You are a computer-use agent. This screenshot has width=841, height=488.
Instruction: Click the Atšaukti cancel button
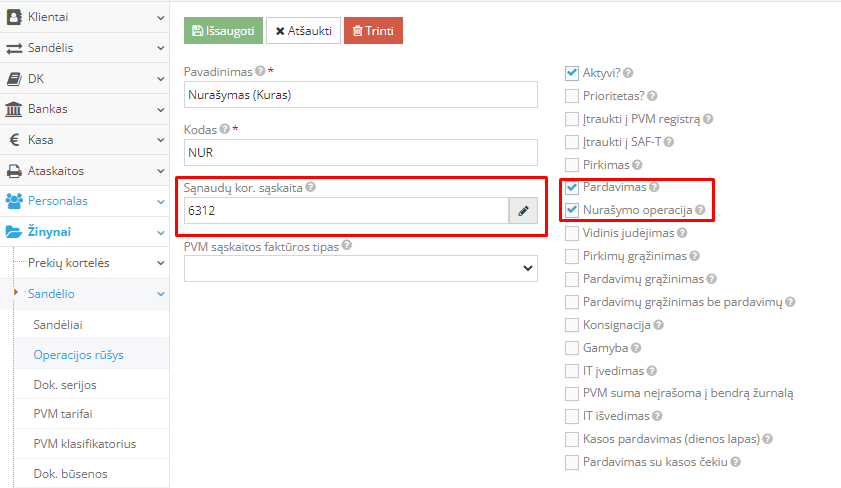click(303, 31)
